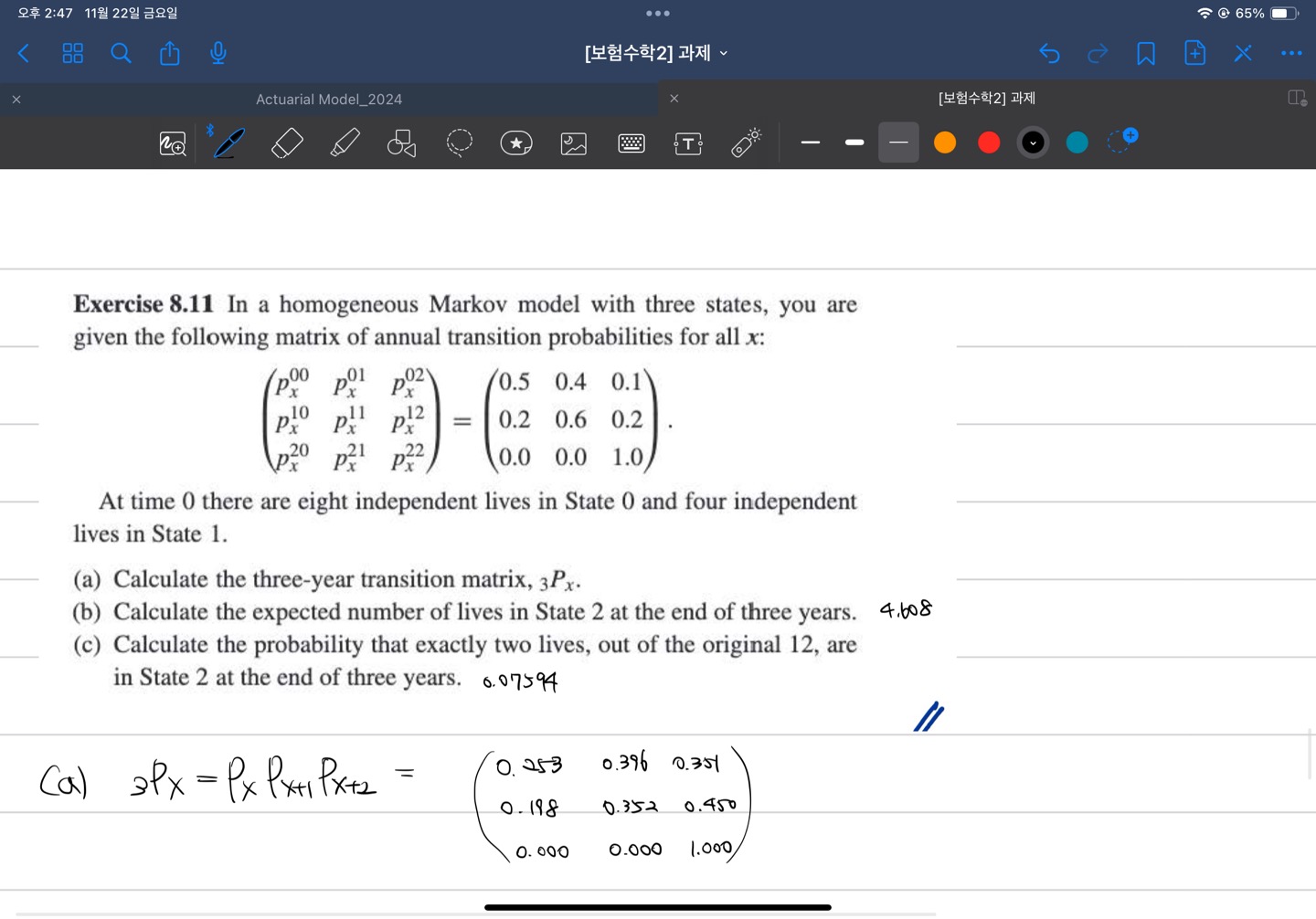The width and height of the screenshot is (1316, 919).
Task: Open the more options ellipsis menu
Action: 1291,53
